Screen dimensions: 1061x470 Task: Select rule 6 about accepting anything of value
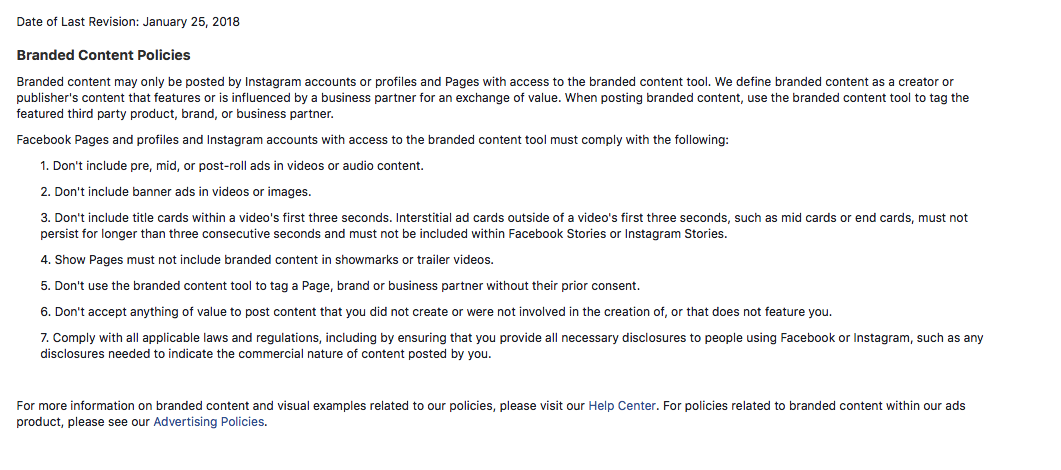tap(436, 312)
